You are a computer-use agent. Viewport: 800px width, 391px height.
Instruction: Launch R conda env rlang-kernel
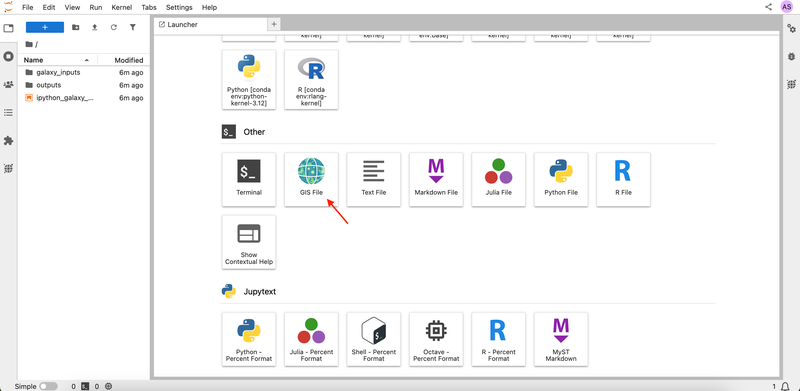point(311,80)
